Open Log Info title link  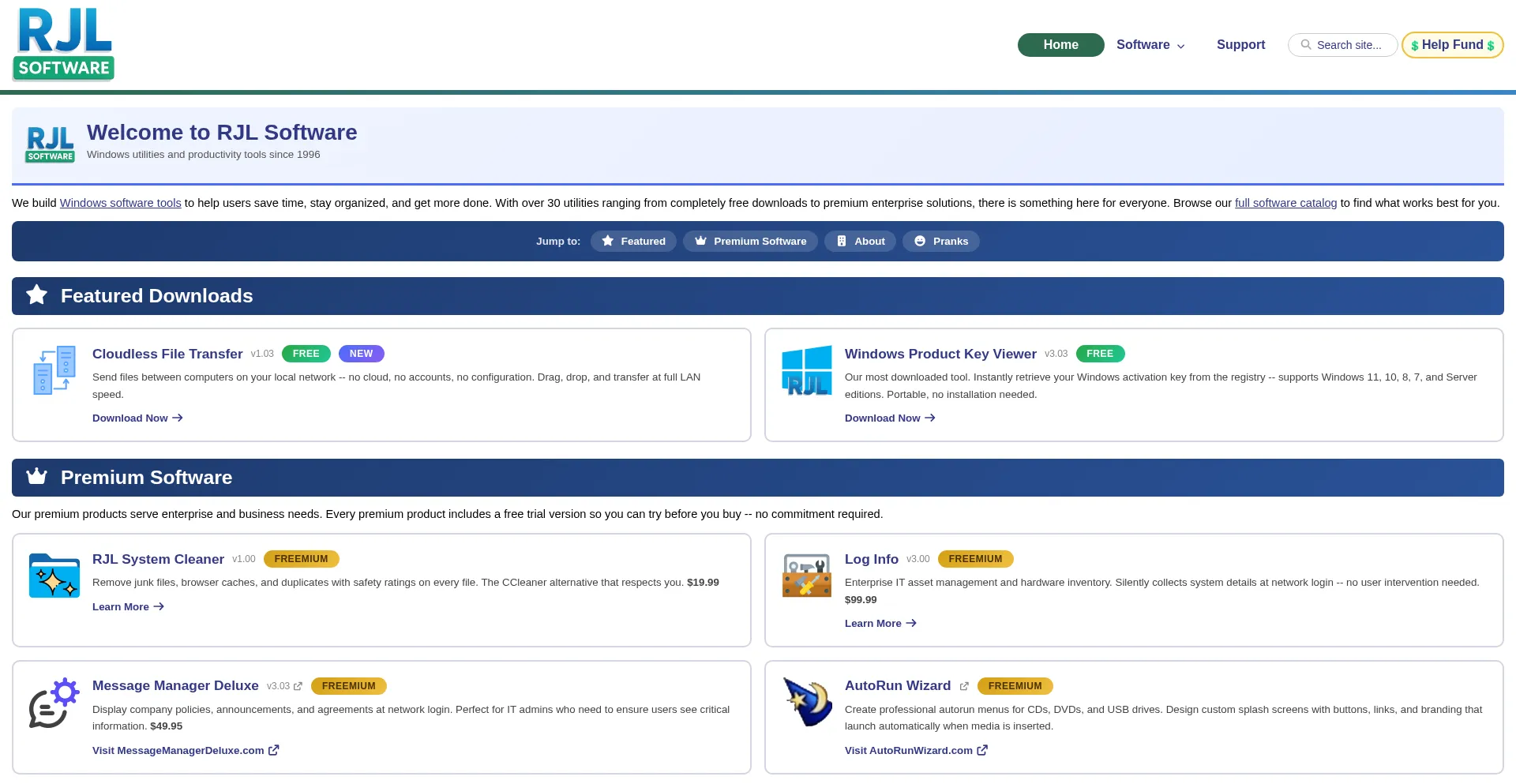[x=872, y=559]
